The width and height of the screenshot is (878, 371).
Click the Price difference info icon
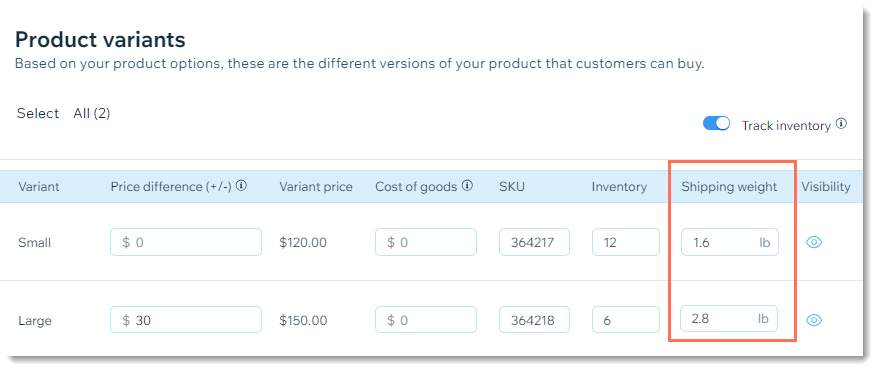241,186
